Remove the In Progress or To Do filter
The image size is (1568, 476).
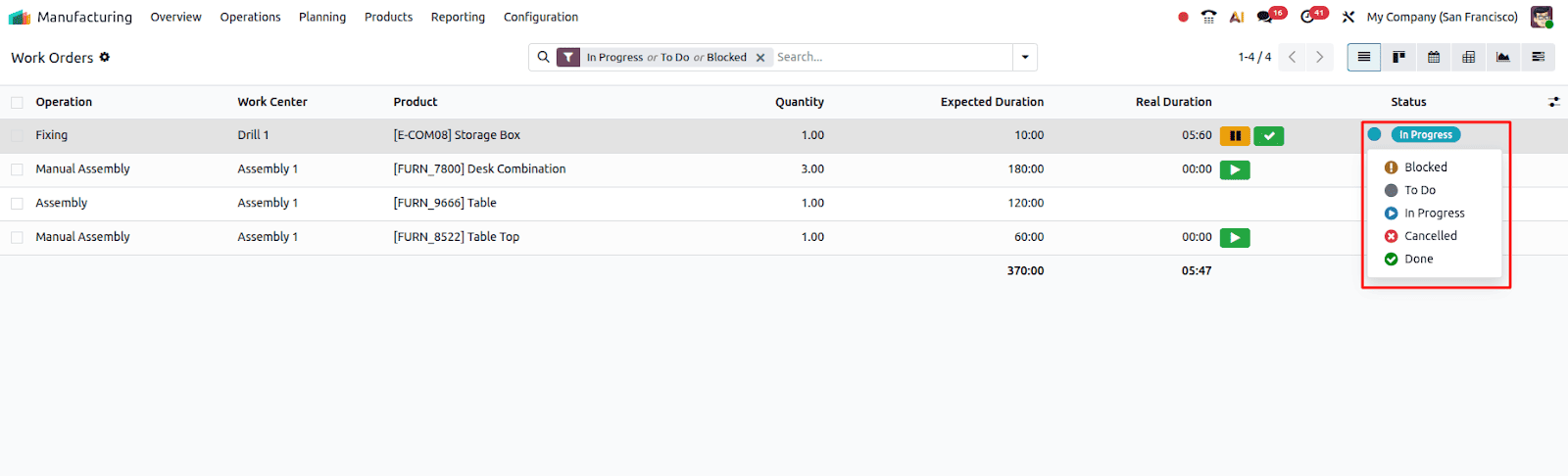click(x=760, y=58)
